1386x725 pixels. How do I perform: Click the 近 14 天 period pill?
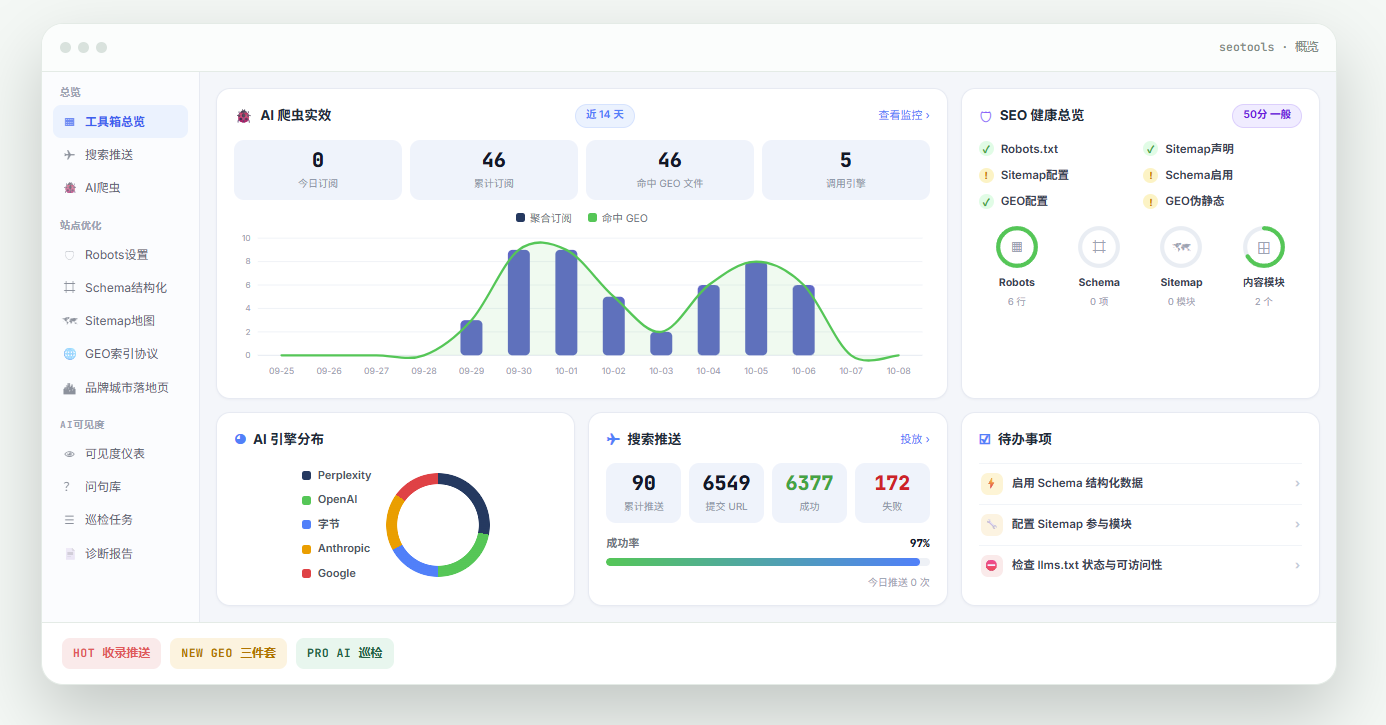[x=605, y=115]
